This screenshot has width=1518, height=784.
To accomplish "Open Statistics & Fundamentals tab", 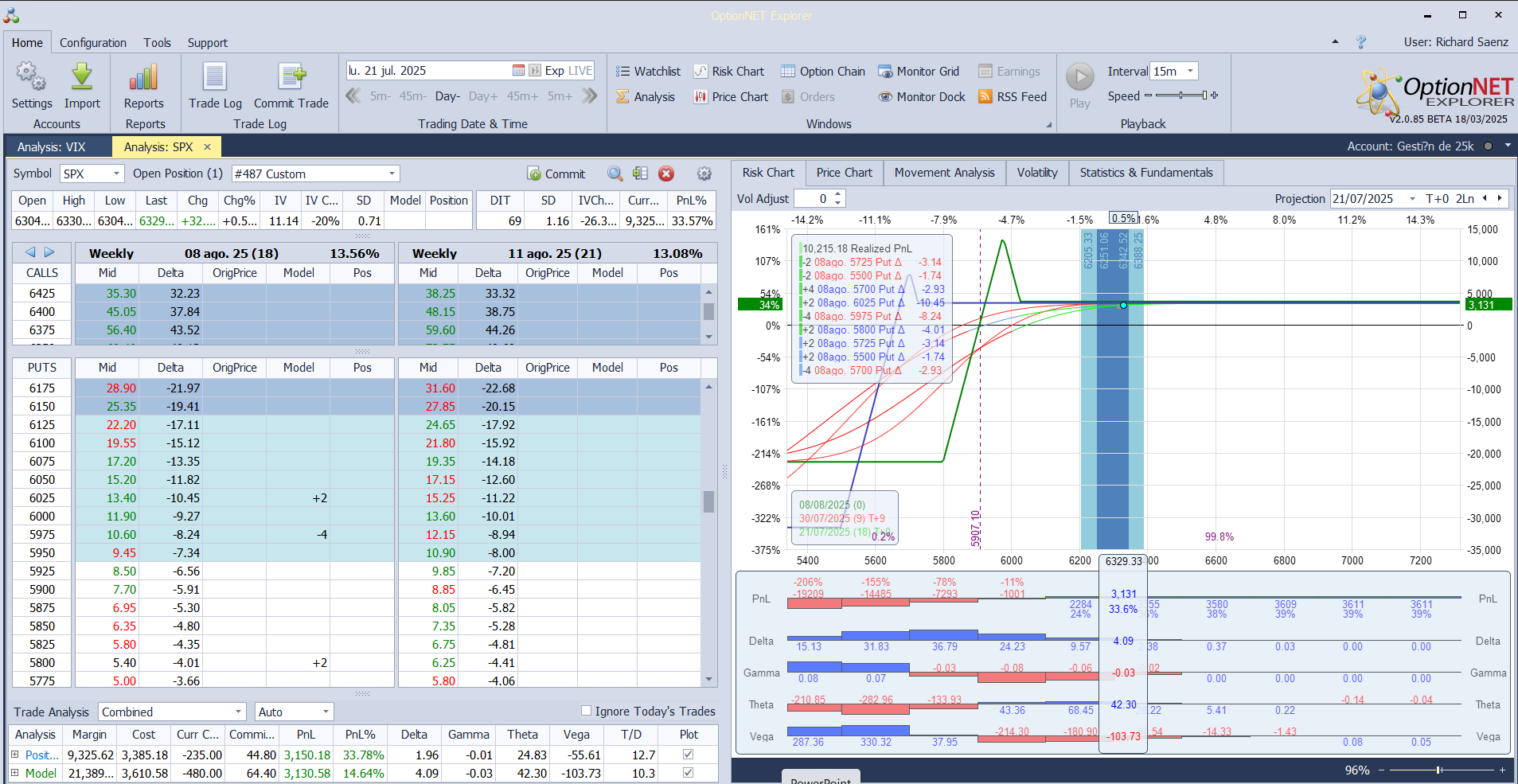I will [x=1146, y=173].
